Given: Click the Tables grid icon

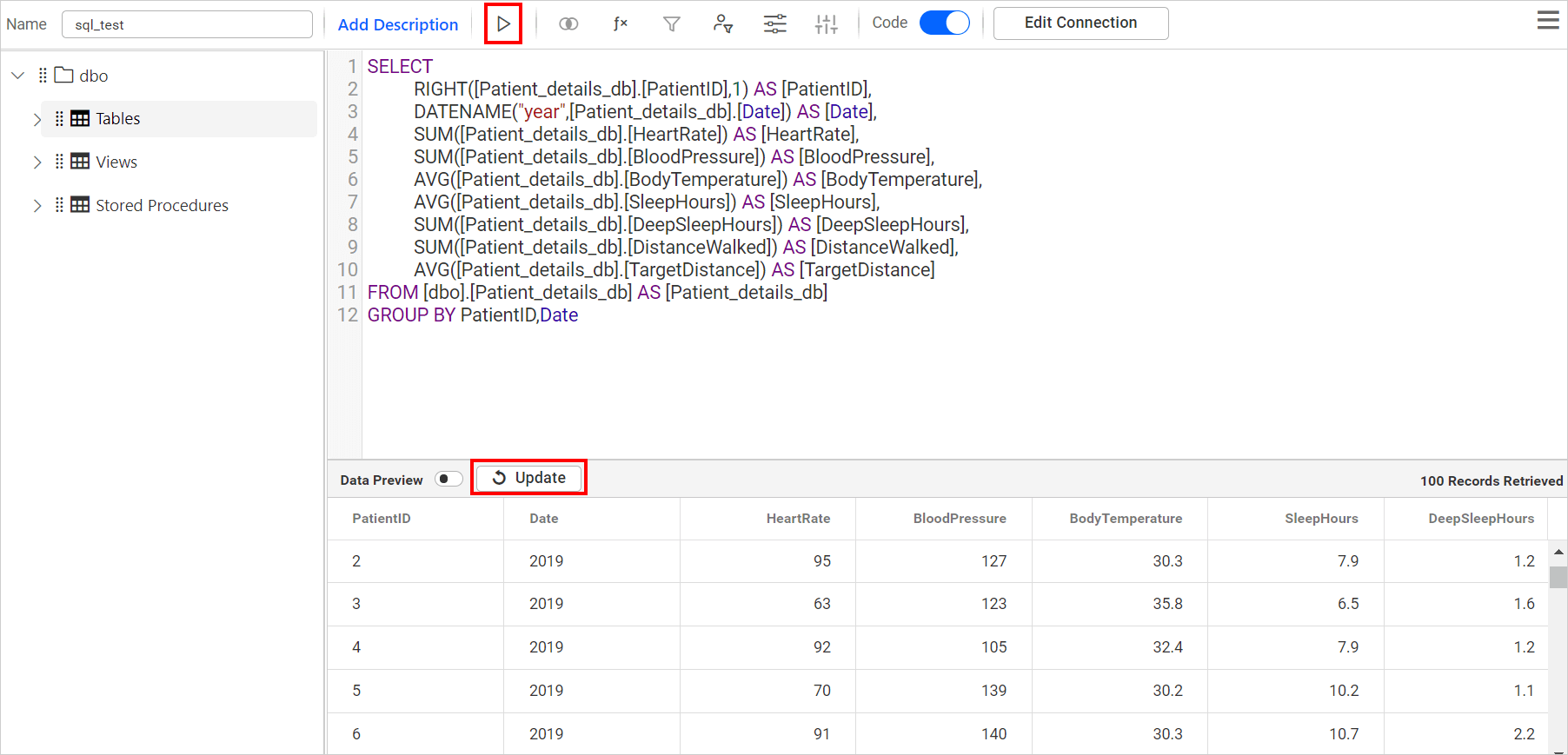Looking at the screenshot, I should coord(80,118).
